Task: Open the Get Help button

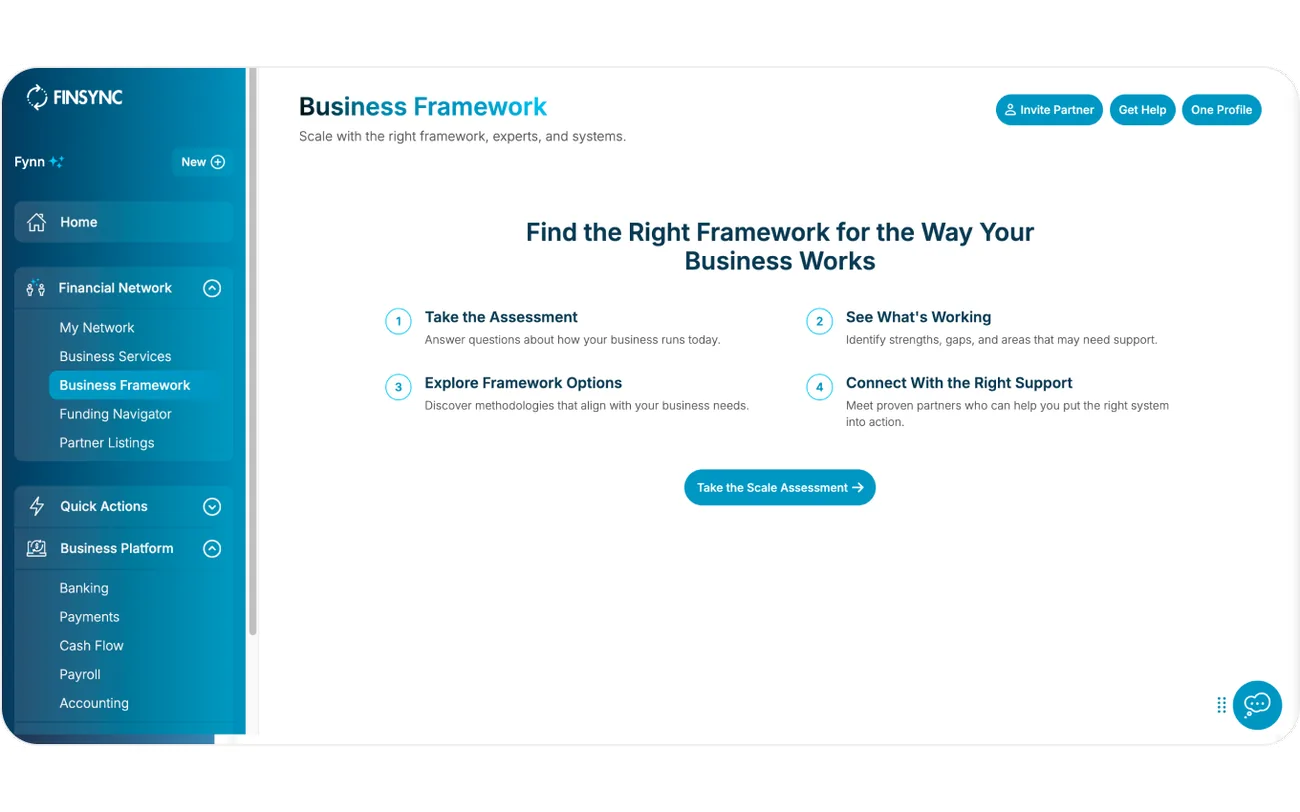Action: pyautogui.click(x=1142, y=110)
